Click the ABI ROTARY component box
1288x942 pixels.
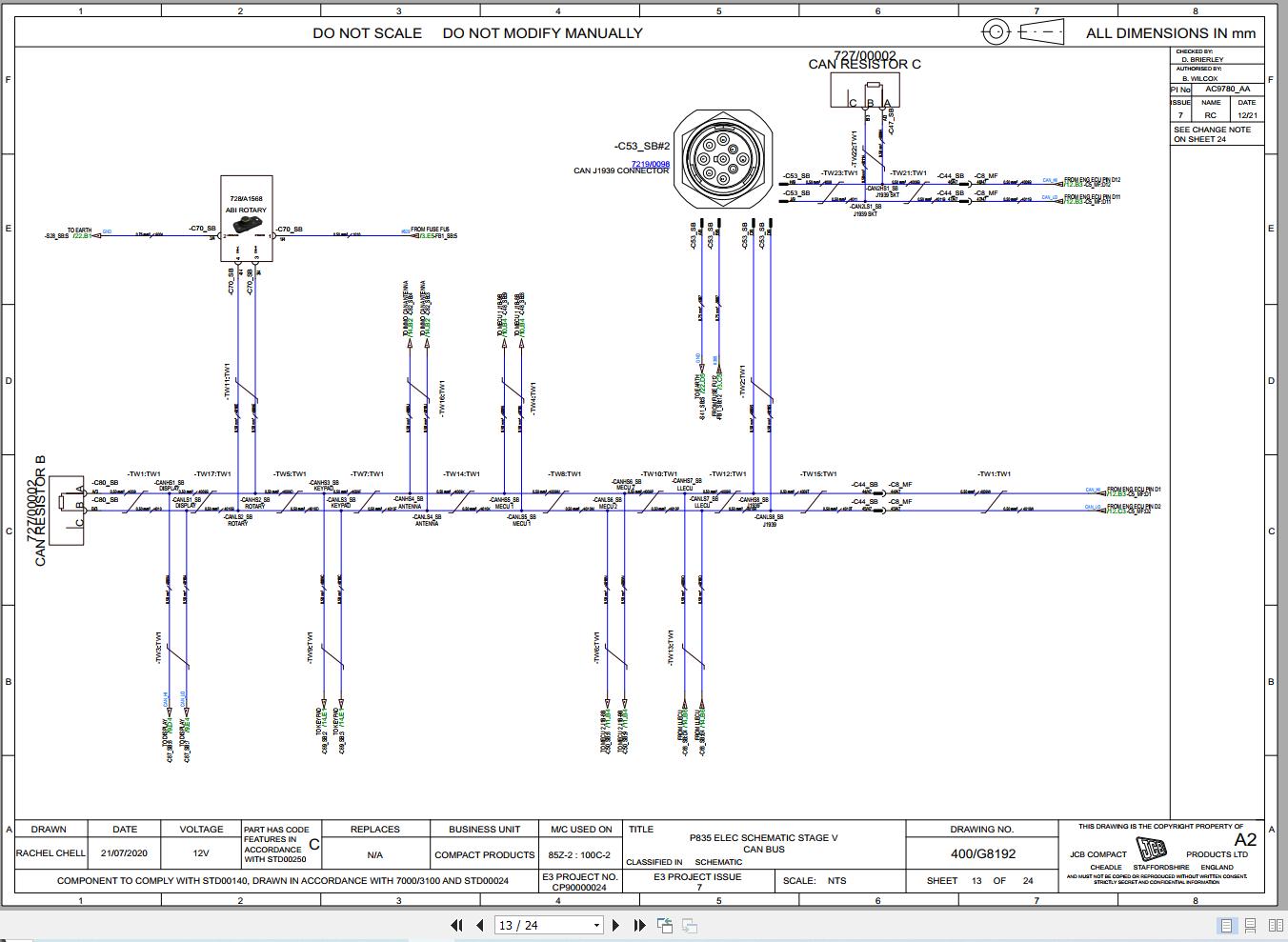point(247,219)
